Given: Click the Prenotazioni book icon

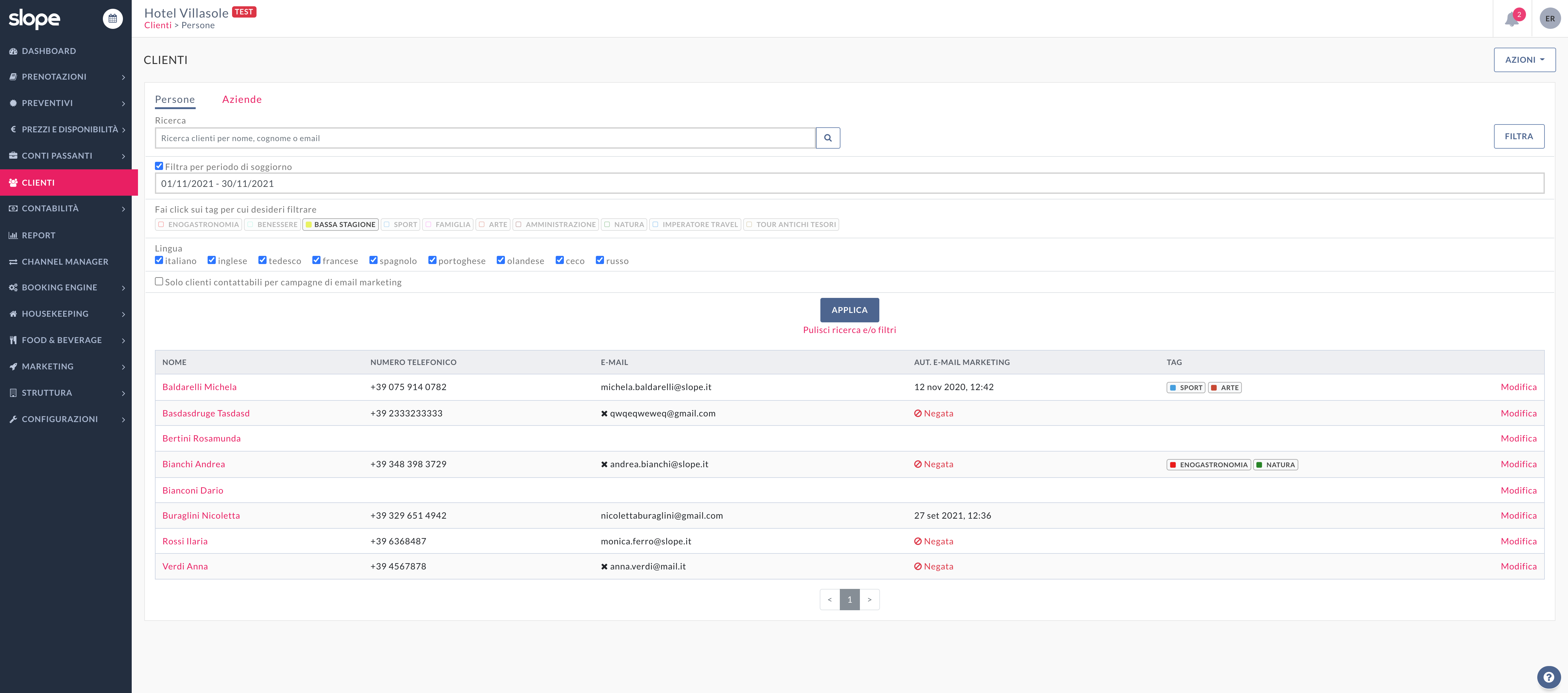Looking at the screenshot, I should pyautogui.click(x=13, y=77).
